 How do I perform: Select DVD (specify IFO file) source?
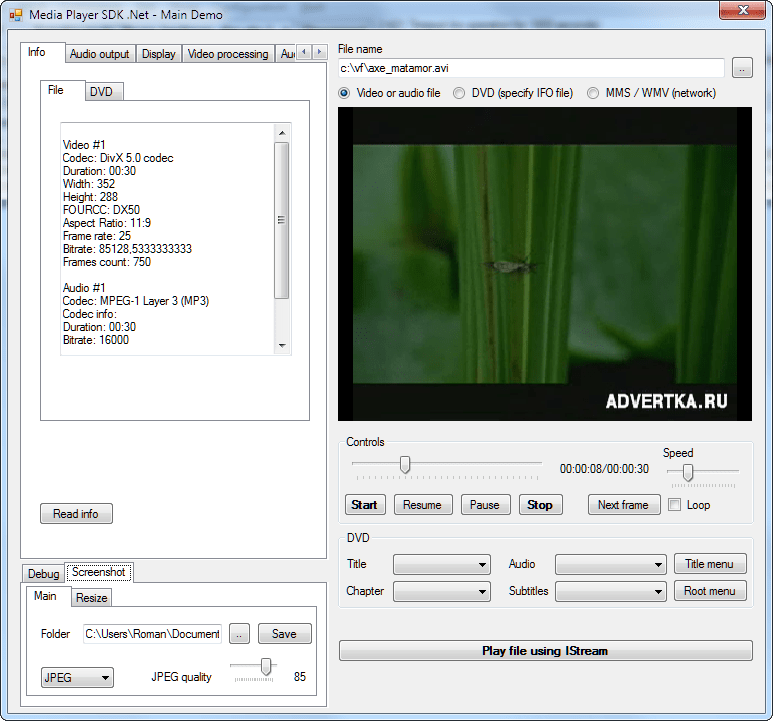pos(459,93)
